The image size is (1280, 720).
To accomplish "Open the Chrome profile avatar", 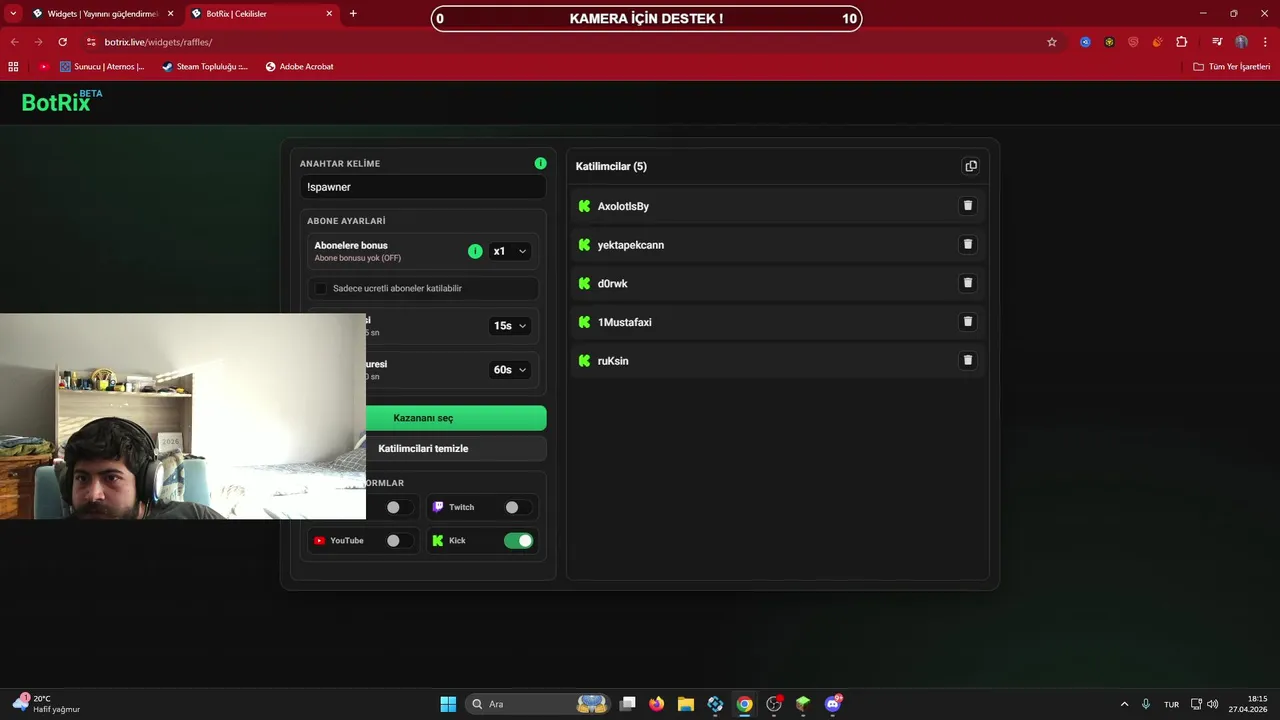I will click(x=1241, y=42).
